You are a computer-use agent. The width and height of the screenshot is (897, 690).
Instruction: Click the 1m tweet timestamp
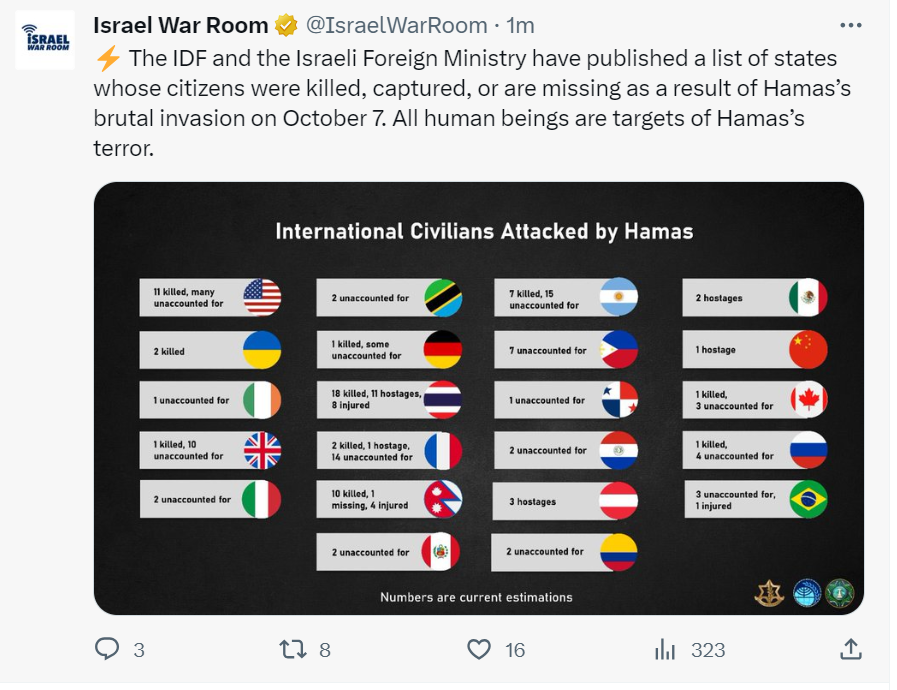(521, 25)
